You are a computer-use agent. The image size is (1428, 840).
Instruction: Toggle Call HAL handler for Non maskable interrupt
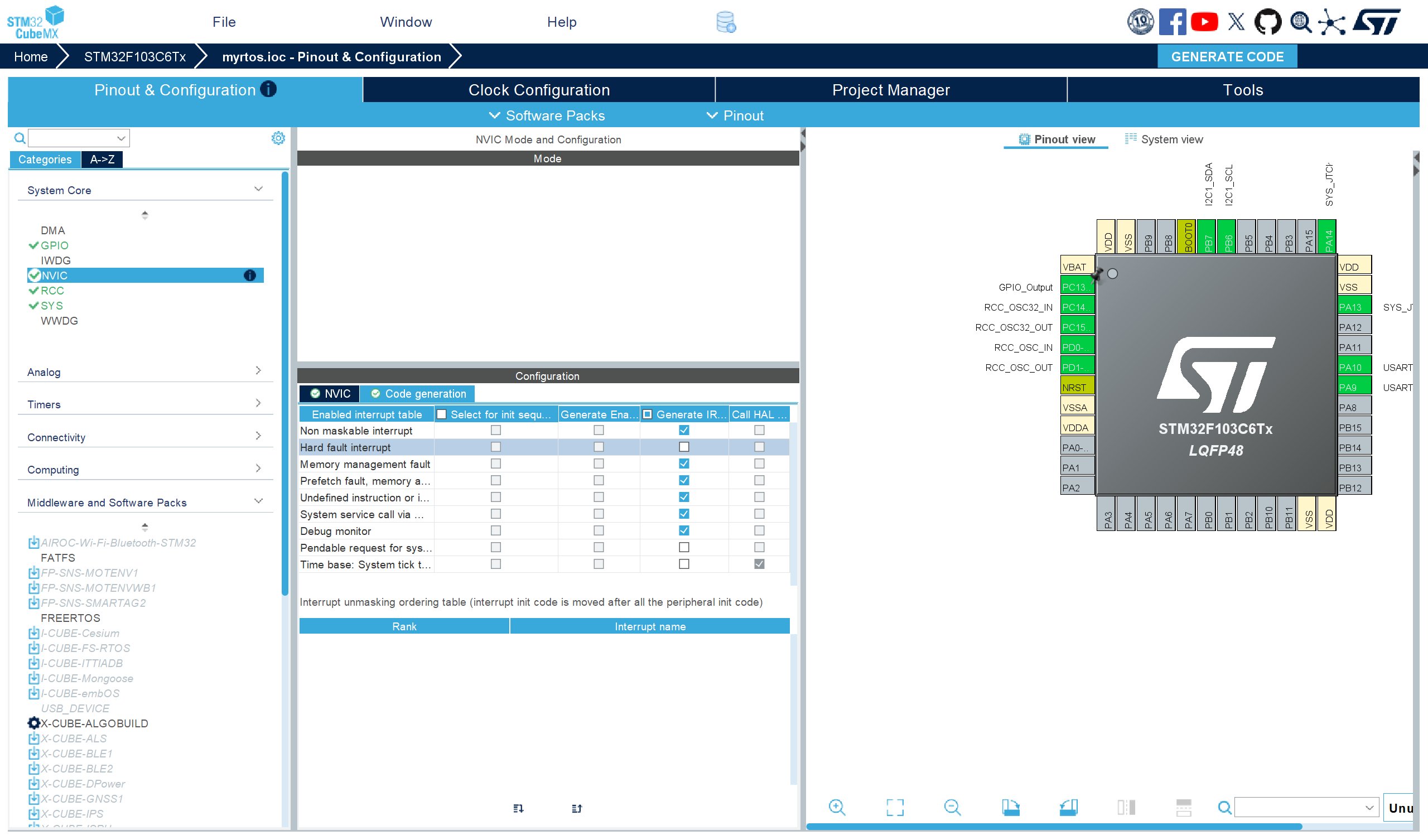pyautogui.click(x=759, y=430)
